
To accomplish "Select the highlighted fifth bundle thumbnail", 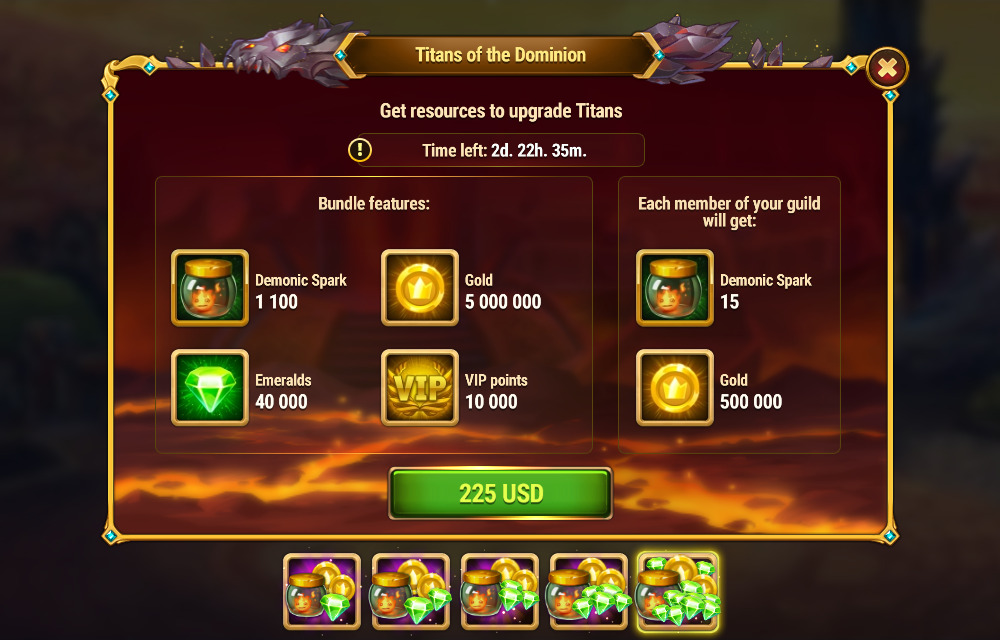I will 678,592.
